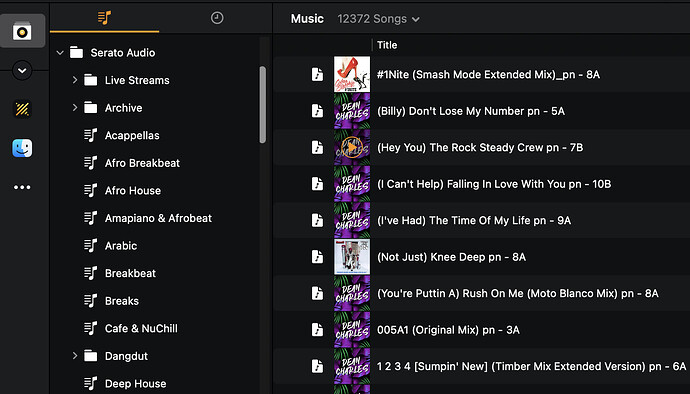Expand the Live Streams folder
The width and height of the screenshot is (690, 394).
click(x=74, y=80)
